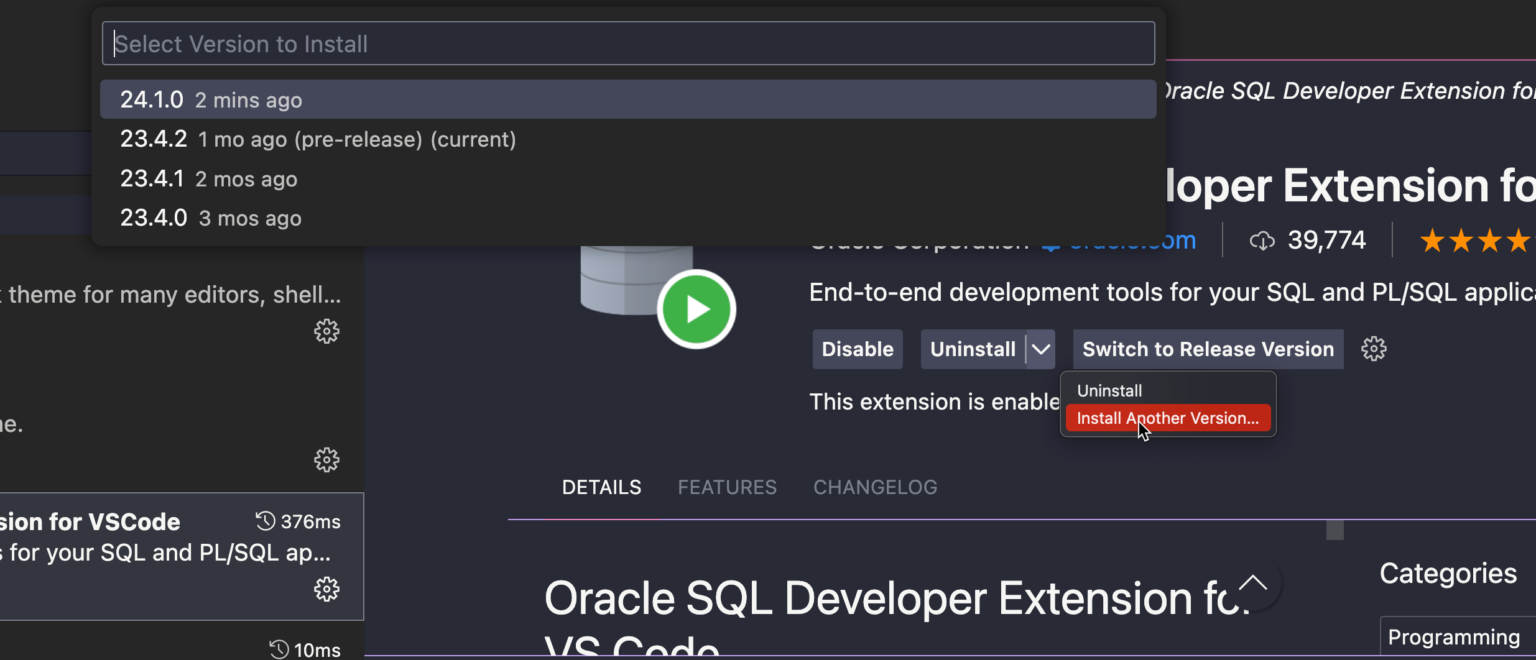
Task: Click the 10ms activation time icon
Action: tap(279, 650)
